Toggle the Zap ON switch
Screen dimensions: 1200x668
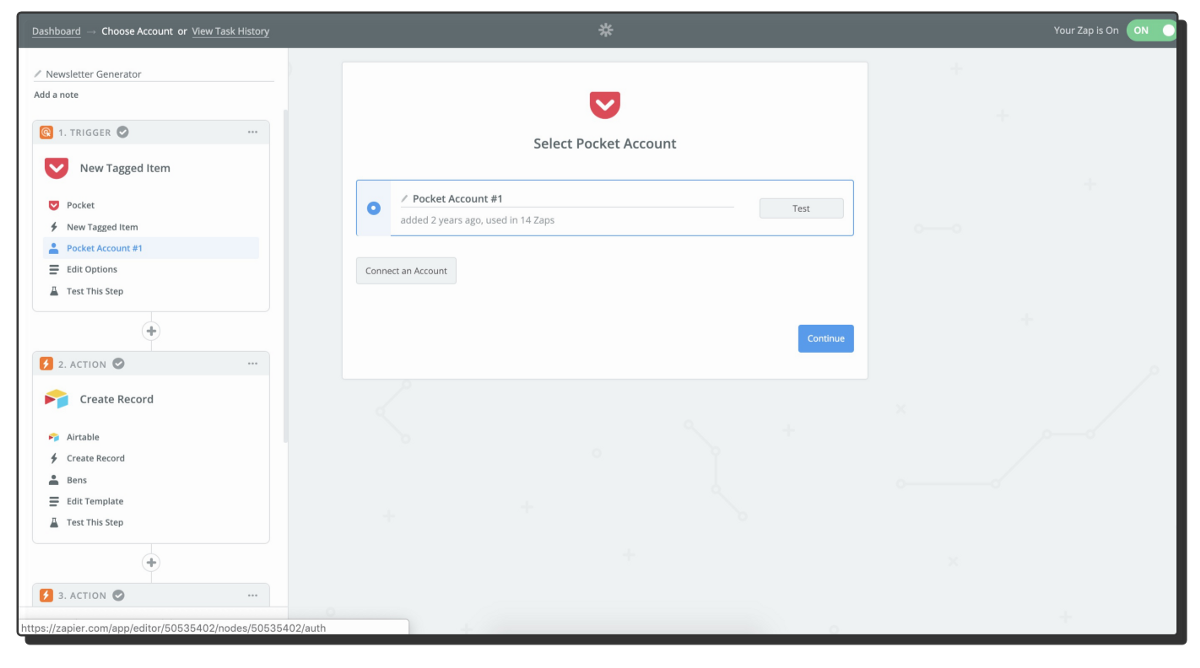1152,30
